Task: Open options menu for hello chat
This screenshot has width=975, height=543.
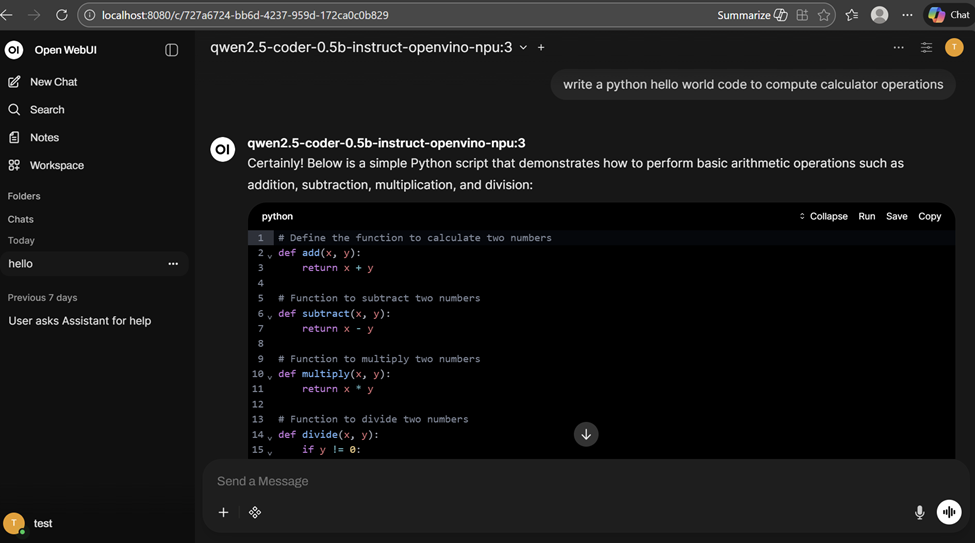Action: click(173, 264)
